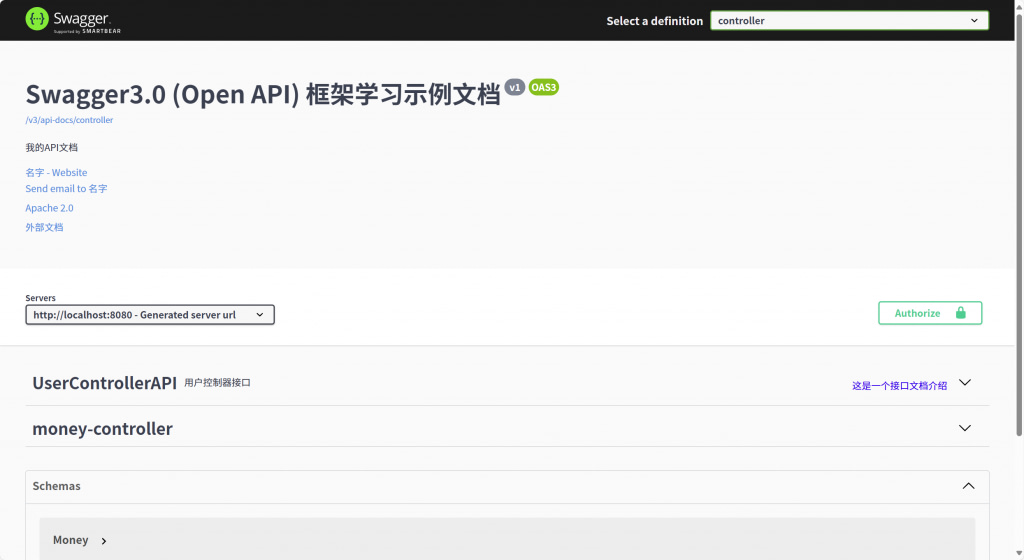
Task: Visit the 名字 - Website link
Action: click(56, 173)
